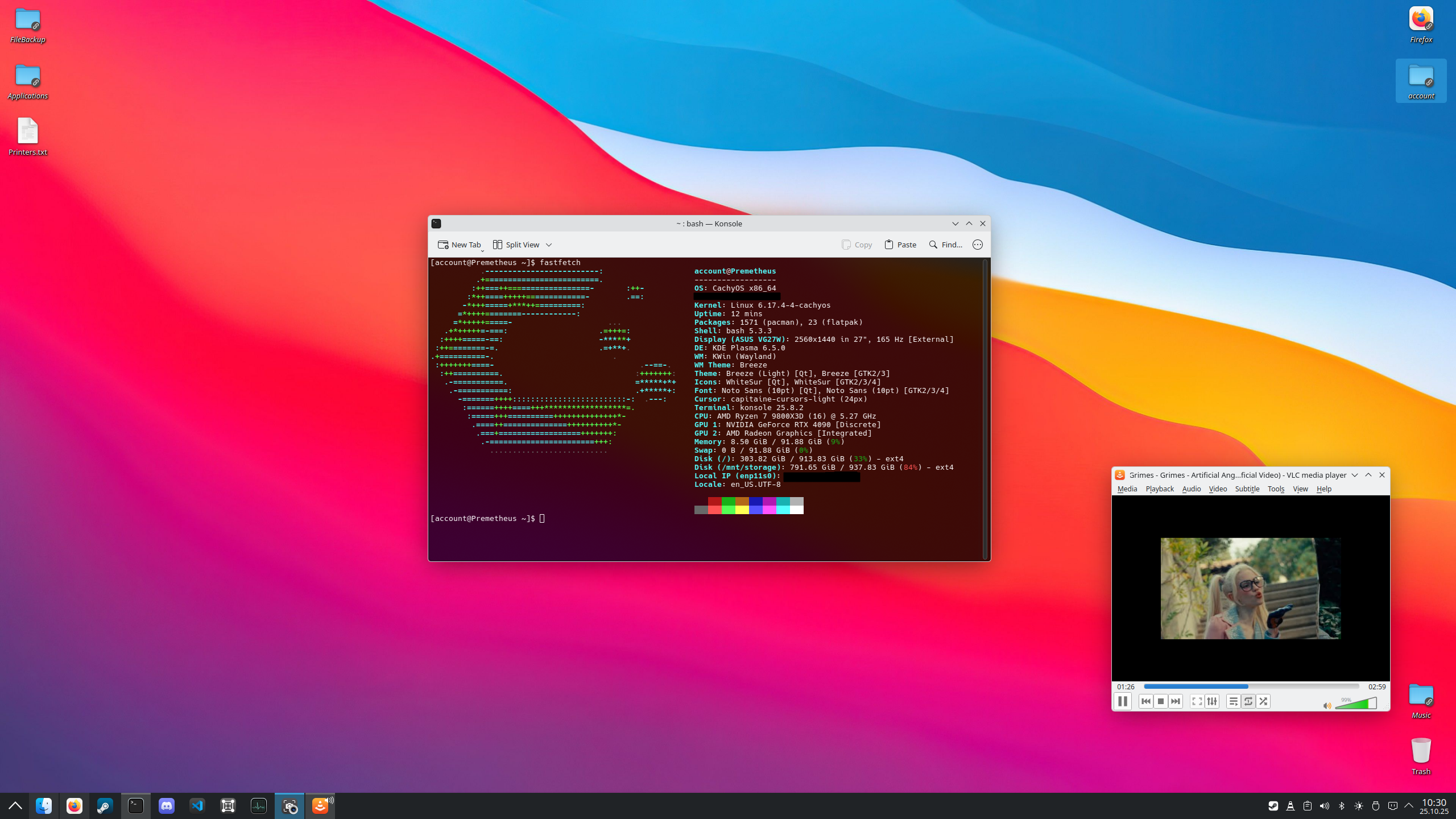This screenshot has height=819, width=1456.
Task: Toggle loop mode in VLC
Action: [x=1248, y=701]
